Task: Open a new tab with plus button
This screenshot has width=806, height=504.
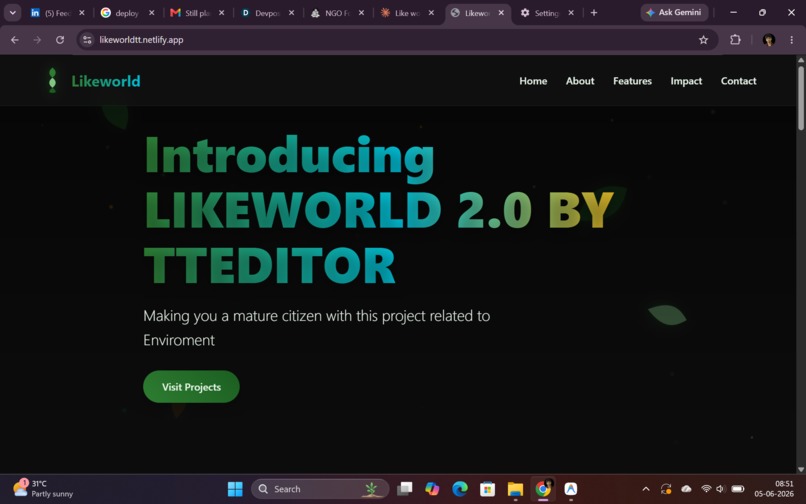Action: (x=594, y=12)
